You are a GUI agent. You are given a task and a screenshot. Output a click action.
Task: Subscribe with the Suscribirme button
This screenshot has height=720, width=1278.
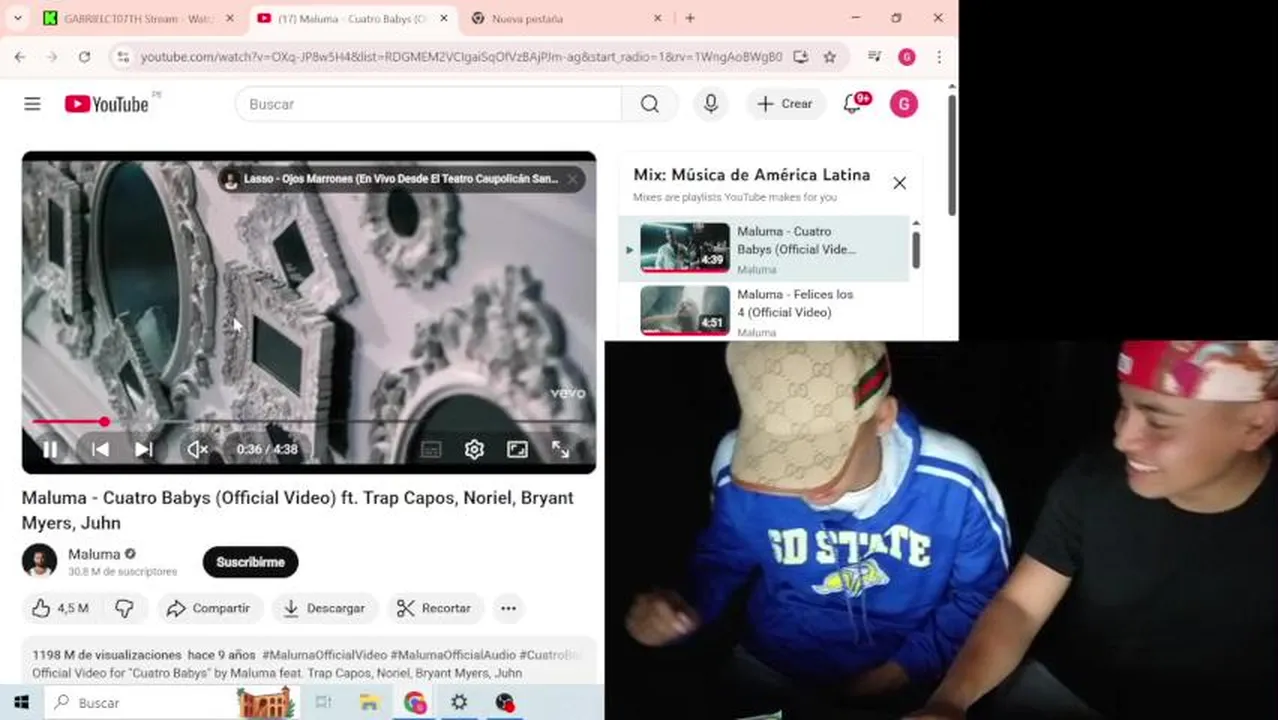coord(250,562)
